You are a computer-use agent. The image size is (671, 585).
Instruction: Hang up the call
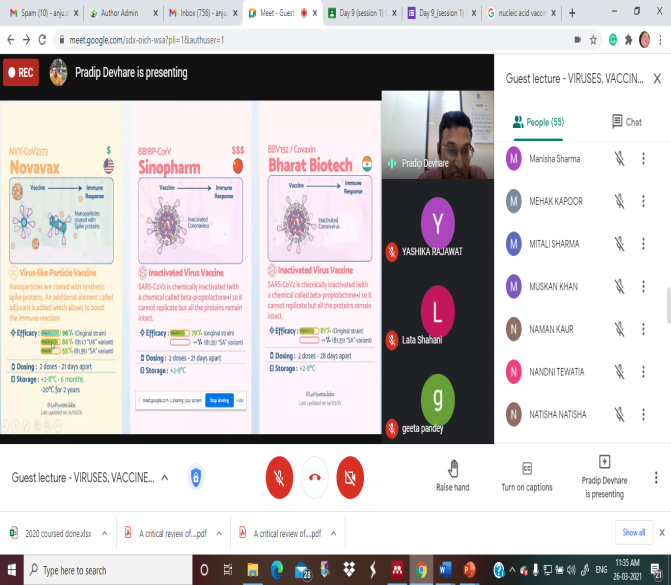(x=314, y=477)
